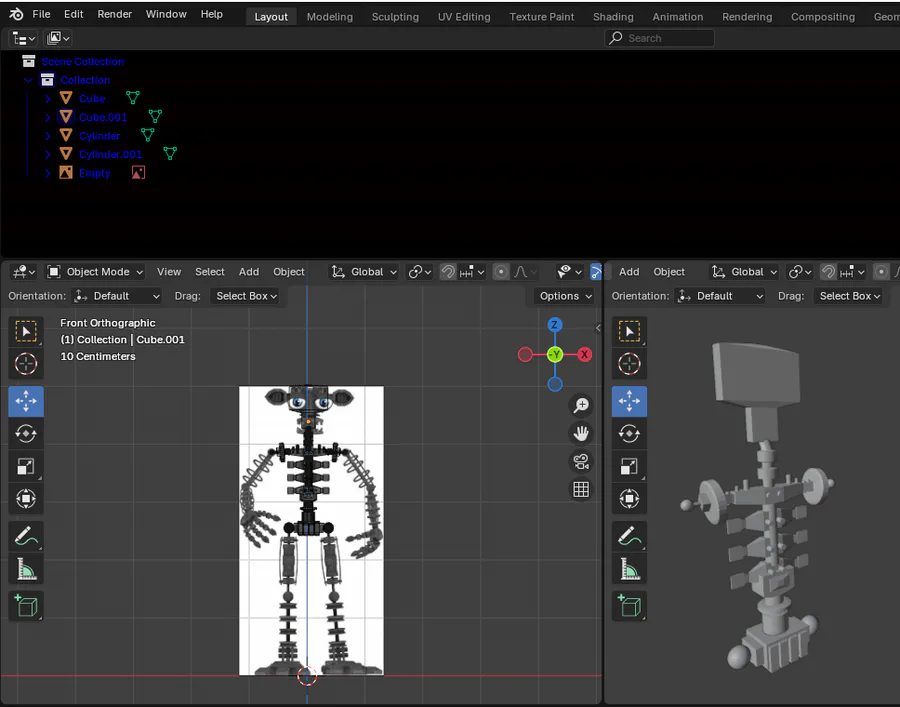
Task: Expand the Empty object row
Action: 48,173
